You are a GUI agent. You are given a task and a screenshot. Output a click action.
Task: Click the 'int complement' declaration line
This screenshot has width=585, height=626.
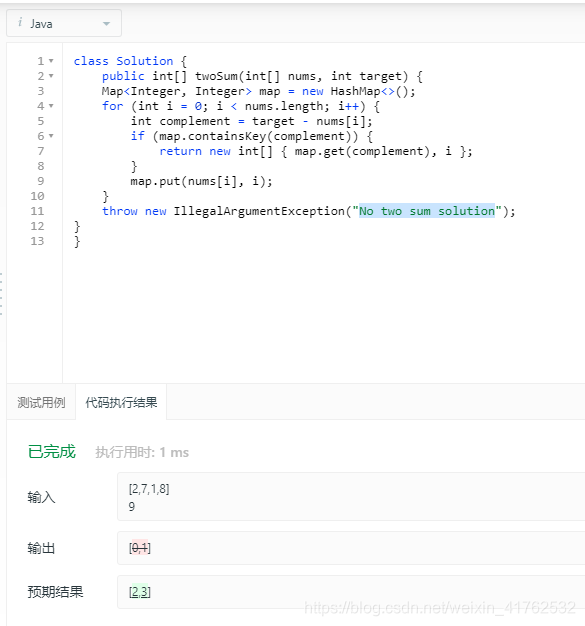252,121
